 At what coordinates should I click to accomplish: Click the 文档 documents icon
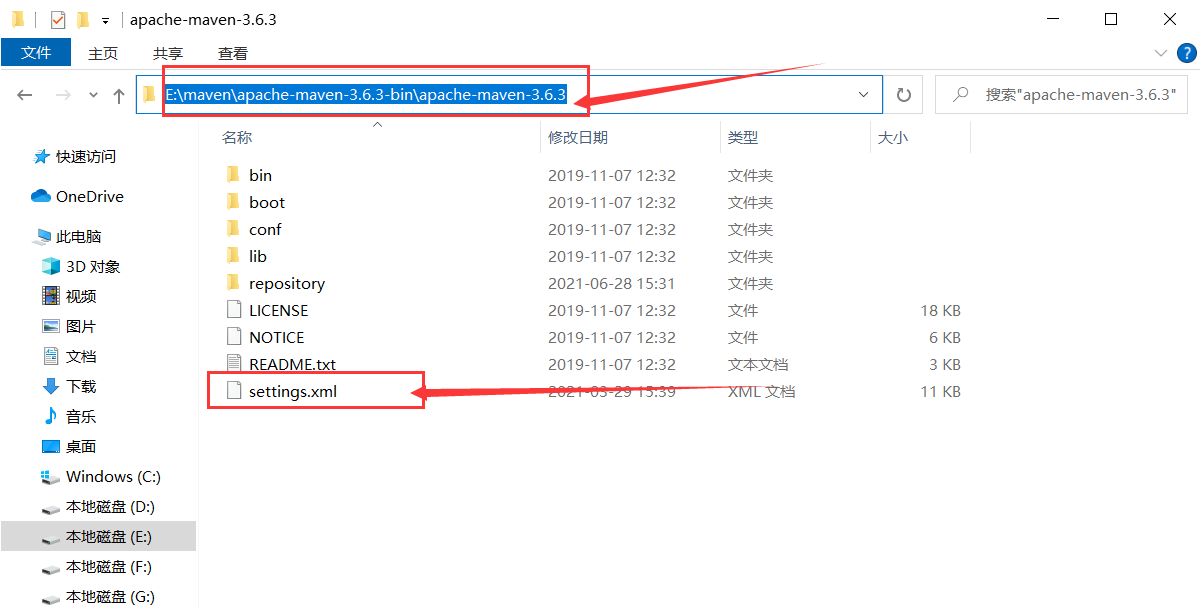pos(51,356)
